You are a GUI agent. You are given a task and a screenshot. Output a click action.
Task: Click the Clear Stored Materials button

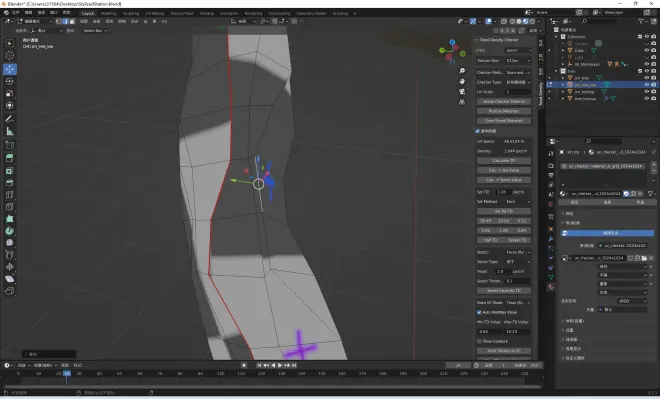(x=504, y=121)
